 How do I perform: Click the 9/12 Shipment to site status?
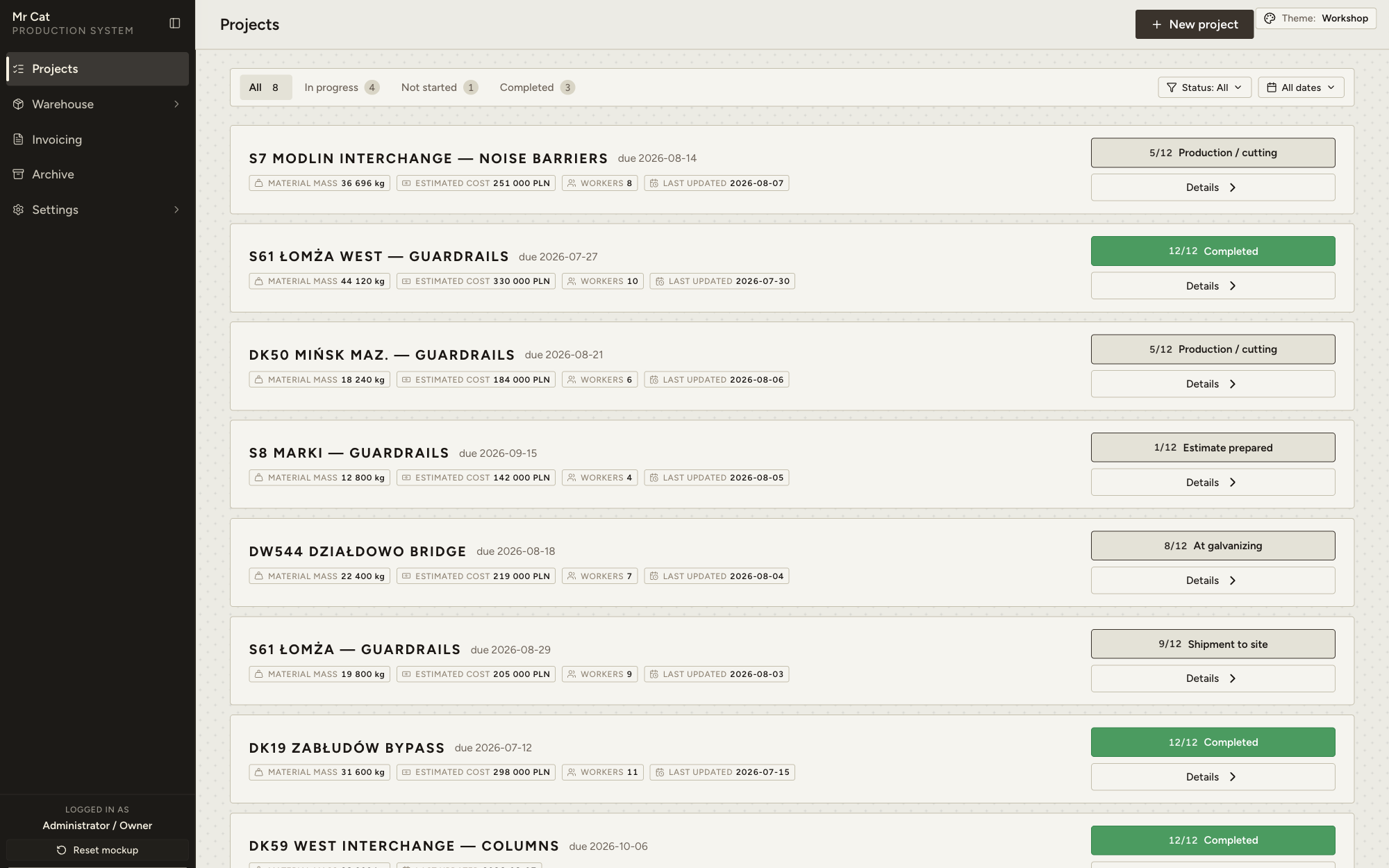pos(1213,644)
